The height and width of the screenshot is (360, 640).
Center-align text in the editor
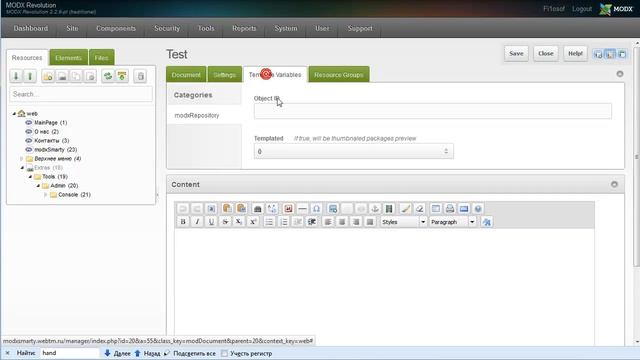342,222
